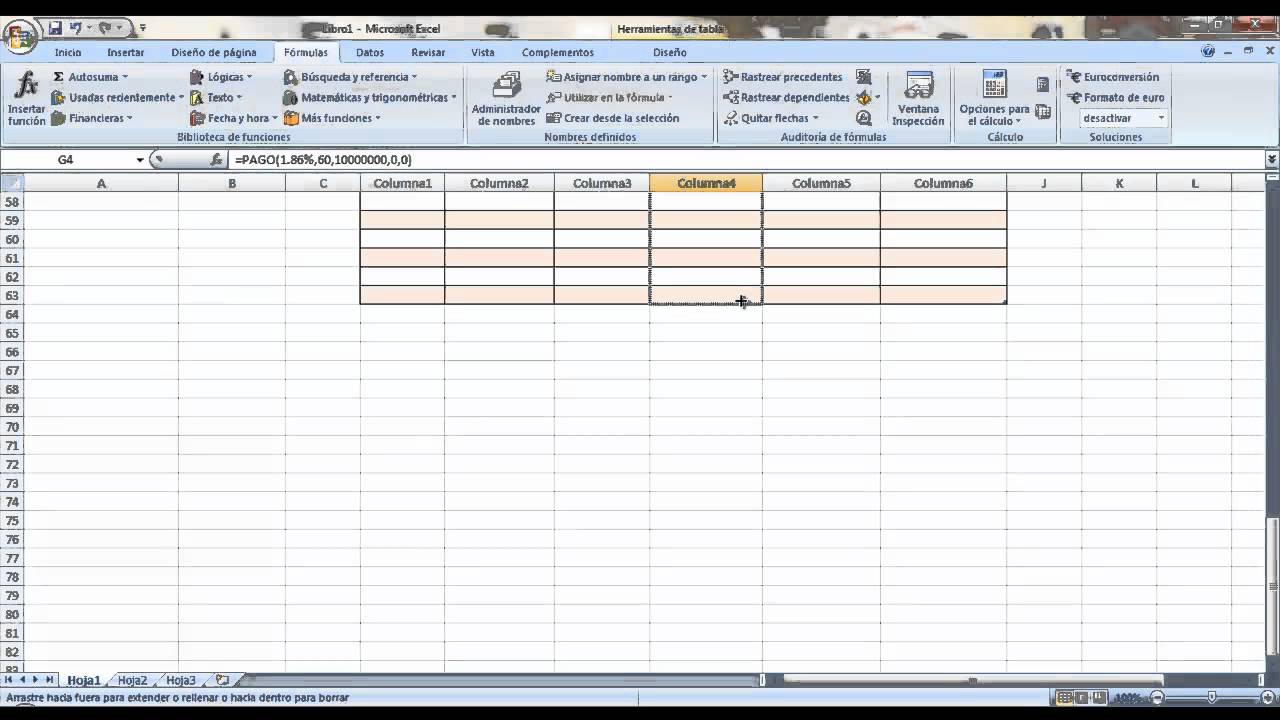Undo the last action
Image resolution: width=1280 pixels, height=720 pixels.
click(x=75, y=28)
